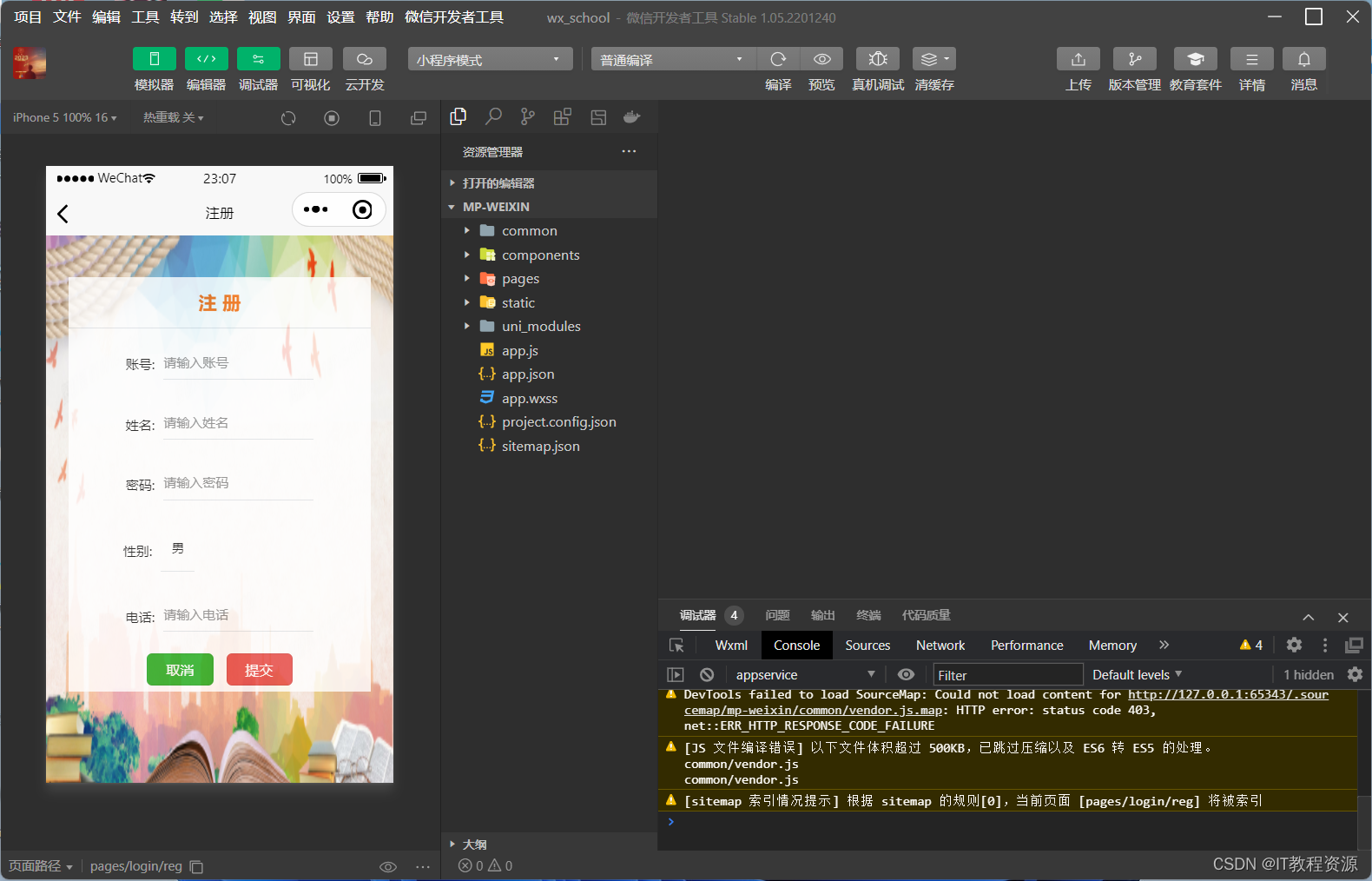Open the education kit
The width and height of the screenshot is (1372, 881).
click(x=1195, y=59)
